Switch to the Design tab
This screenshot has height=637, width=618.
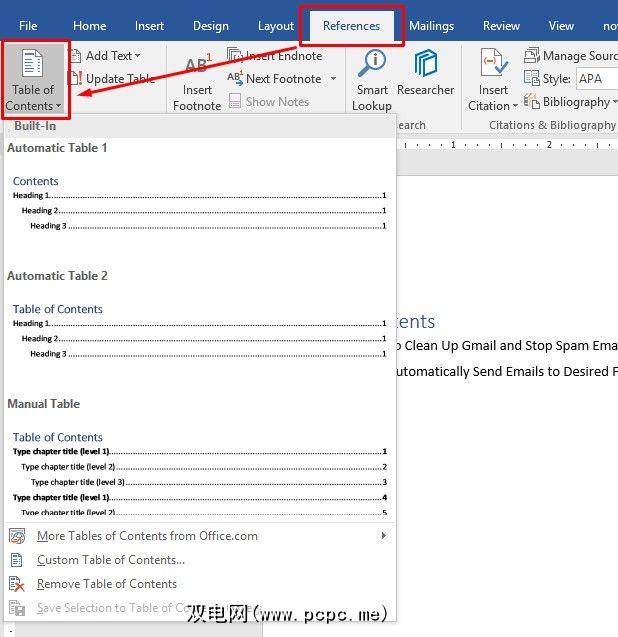[x=210, y=26]
